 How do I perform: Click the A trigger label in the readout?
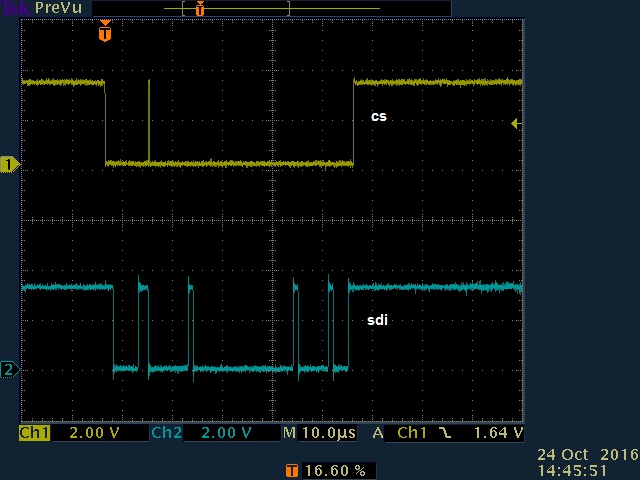coord(378,433)
